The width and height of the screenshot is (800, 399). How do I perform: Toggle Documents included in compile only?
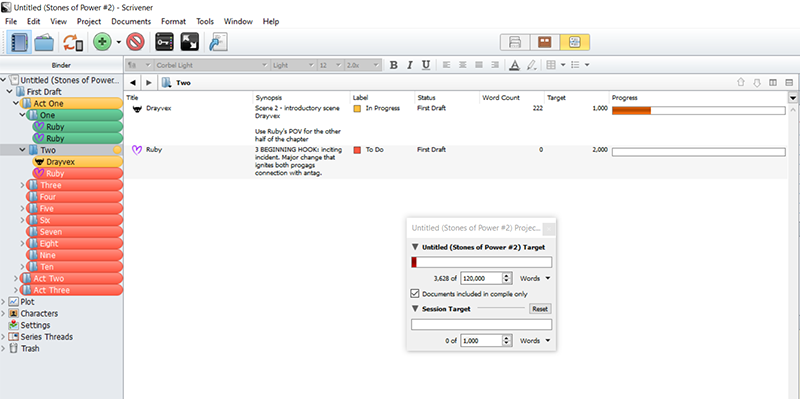click(x=415, y=294)
